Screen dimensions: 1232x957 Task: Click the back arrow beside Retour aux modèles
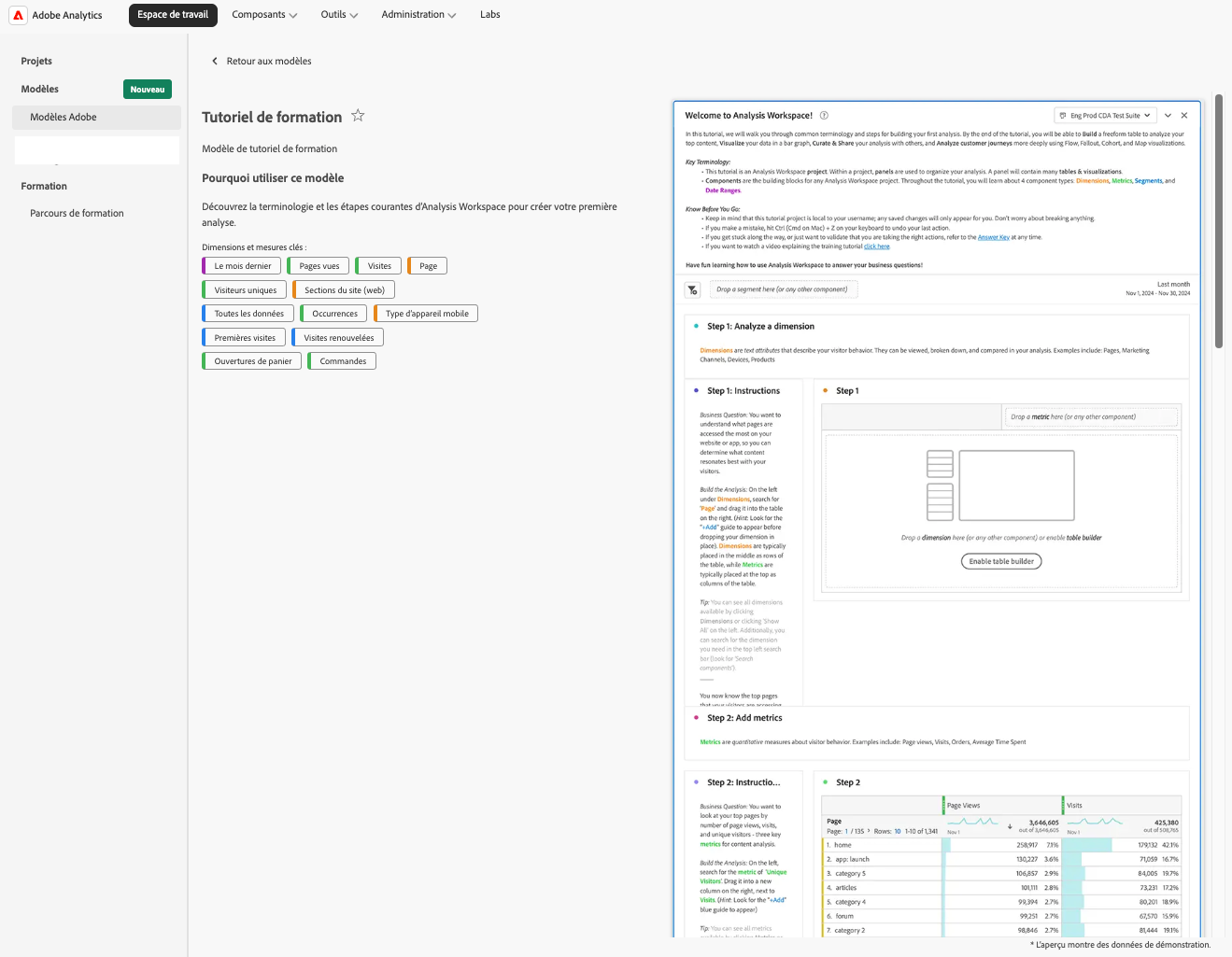(215, 62)
